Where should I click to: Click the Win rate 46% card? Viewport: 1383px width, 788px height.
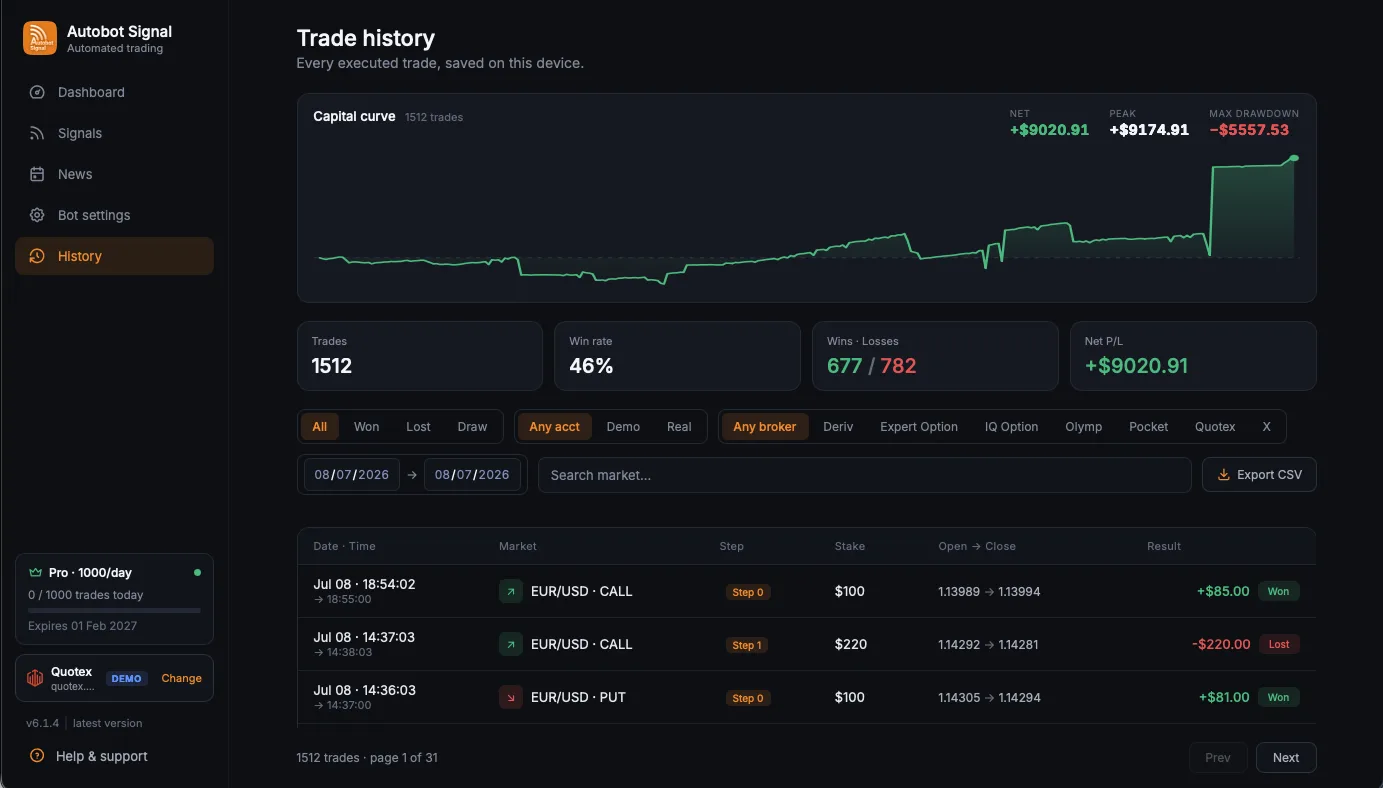coord(677,355)
